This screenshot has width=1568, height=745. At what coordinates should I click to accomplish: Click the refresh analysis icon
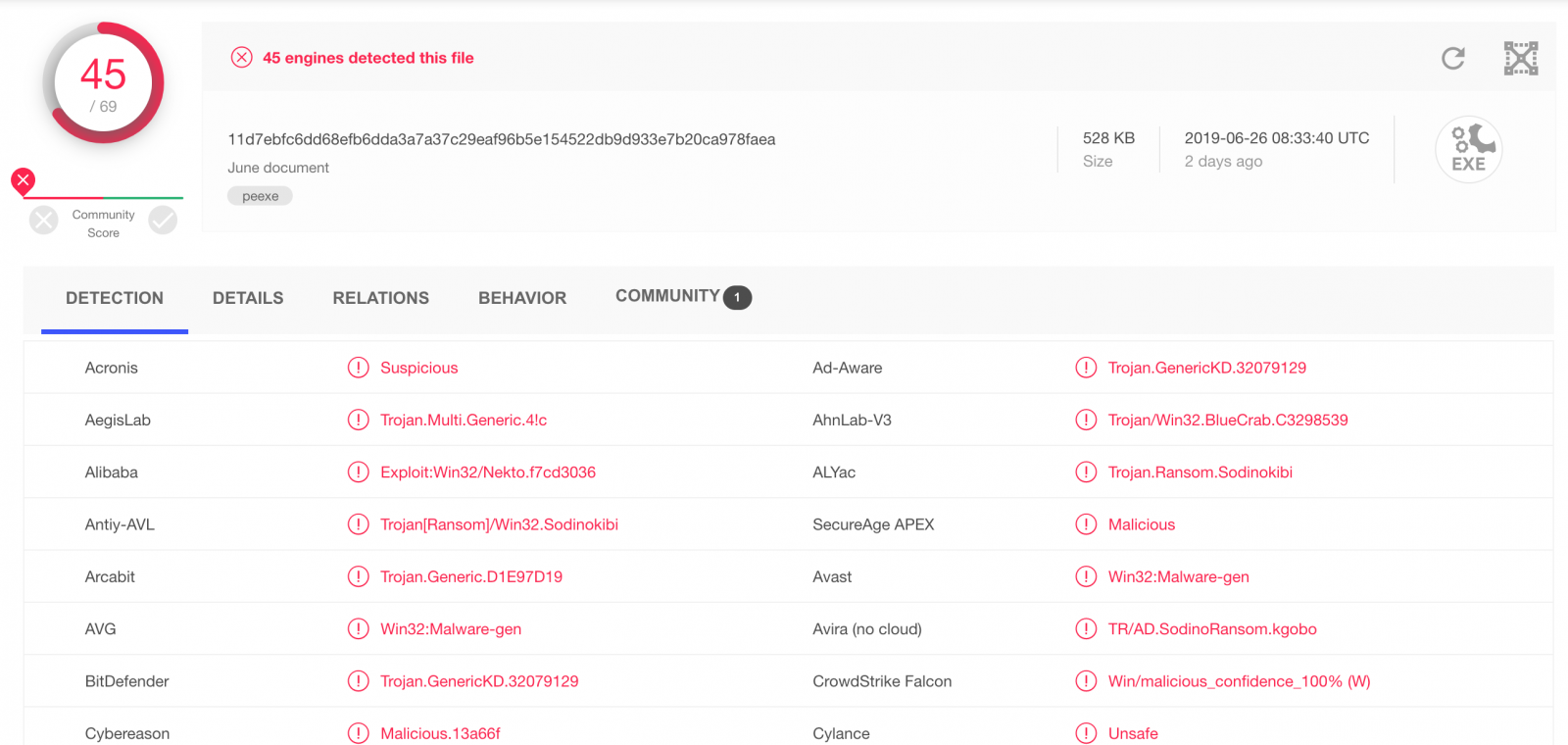pos(1452,59)
